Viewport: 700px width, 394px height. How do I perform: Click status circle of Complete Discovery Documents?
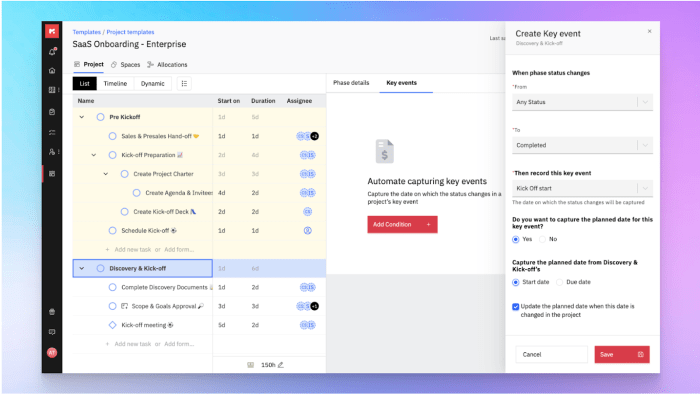(112, 287)
